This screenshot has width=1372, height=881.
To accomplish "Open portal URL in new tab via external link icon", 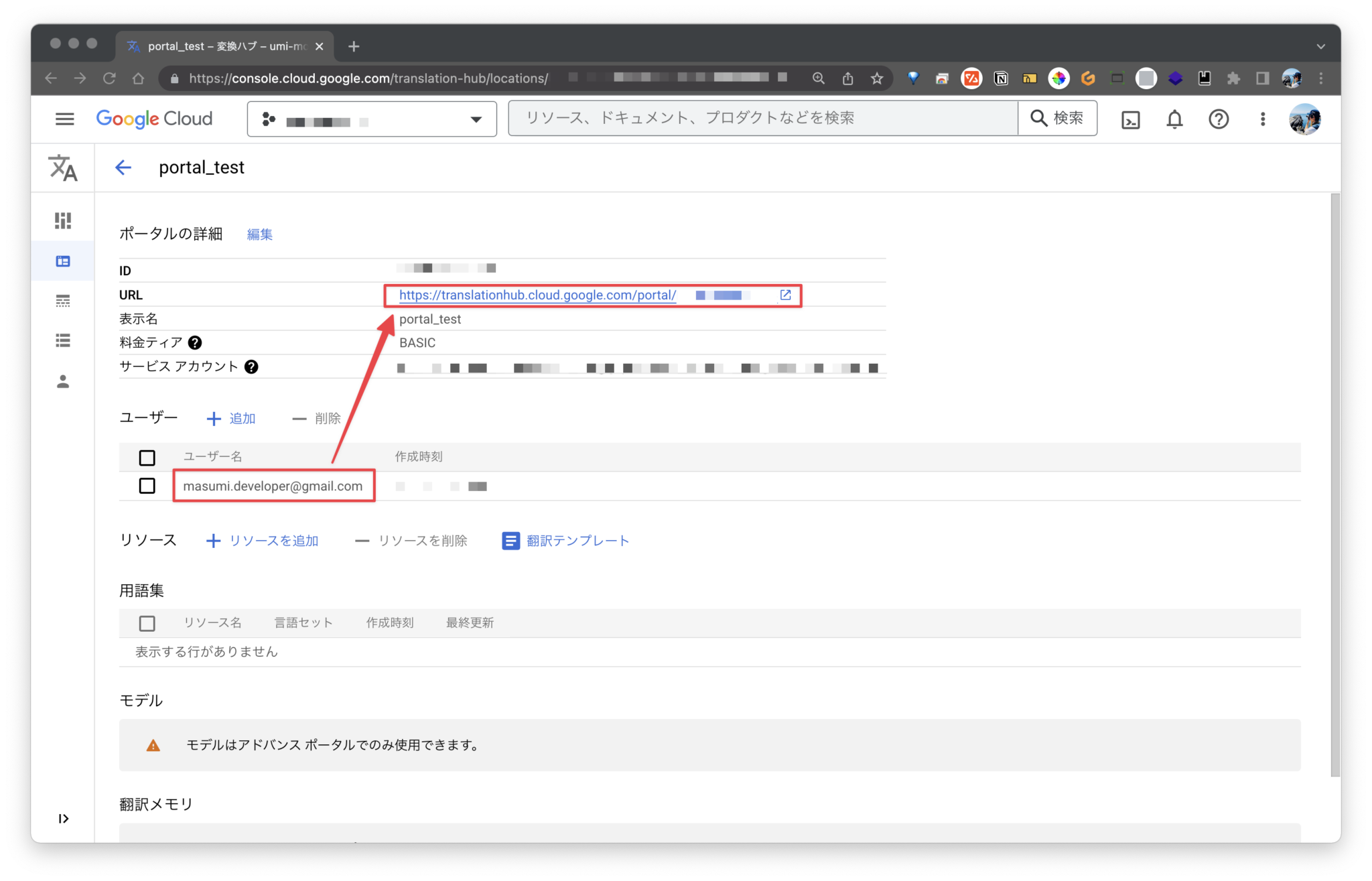I will point(784,295).
